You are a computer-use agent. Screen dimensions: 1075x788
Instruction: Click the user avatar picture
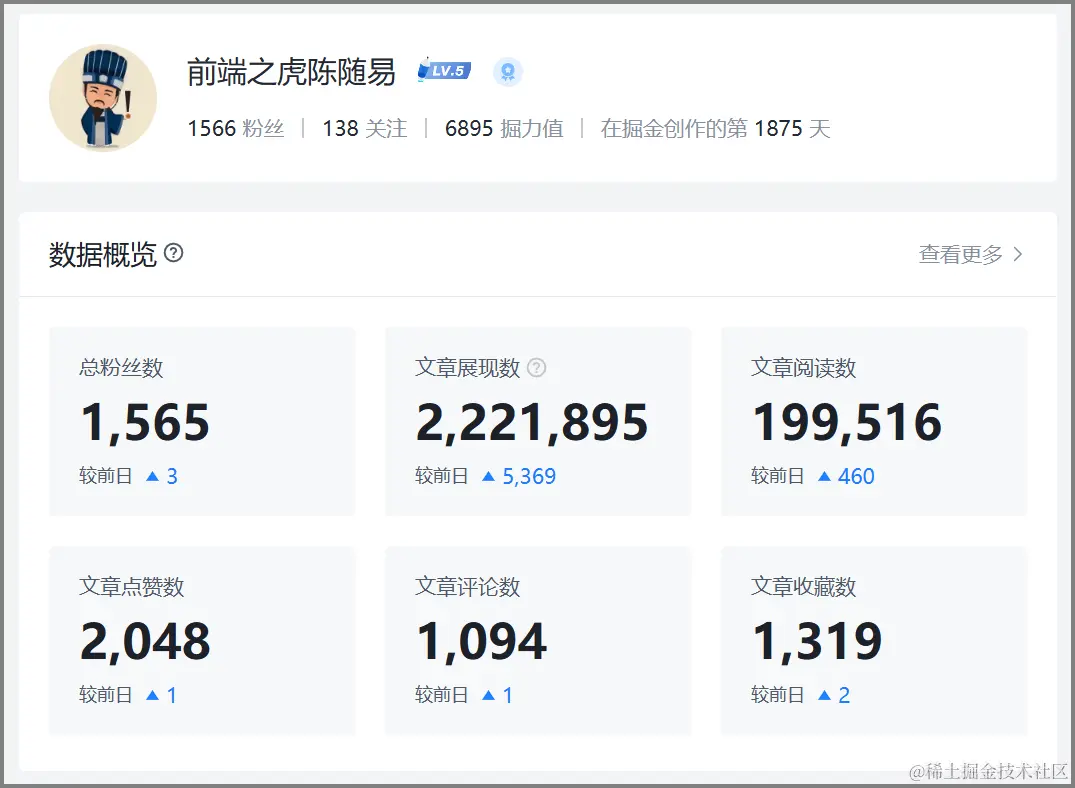[x=103, y=97]
